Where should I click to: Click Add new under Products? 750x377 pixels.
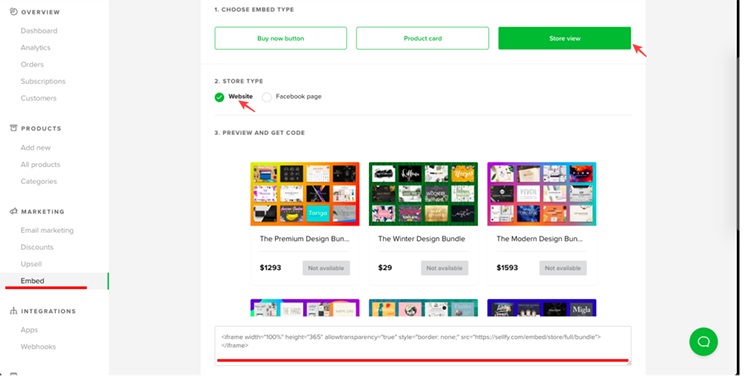[35, 147]
